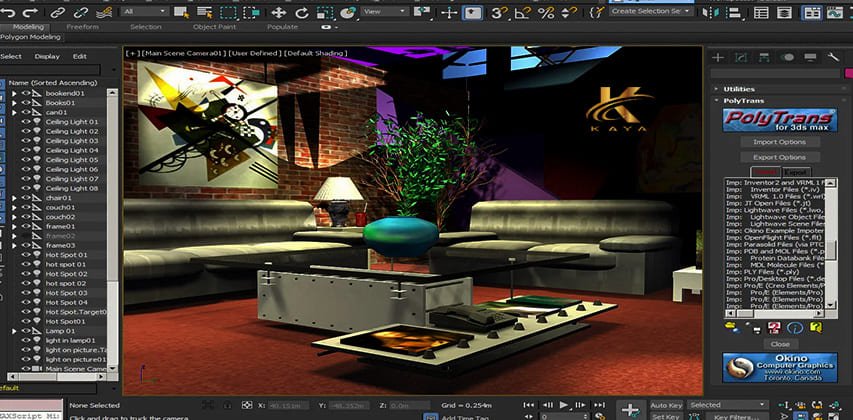
Task: Open the Hierarchy command panel tab
Action: [x=764, y=57]
